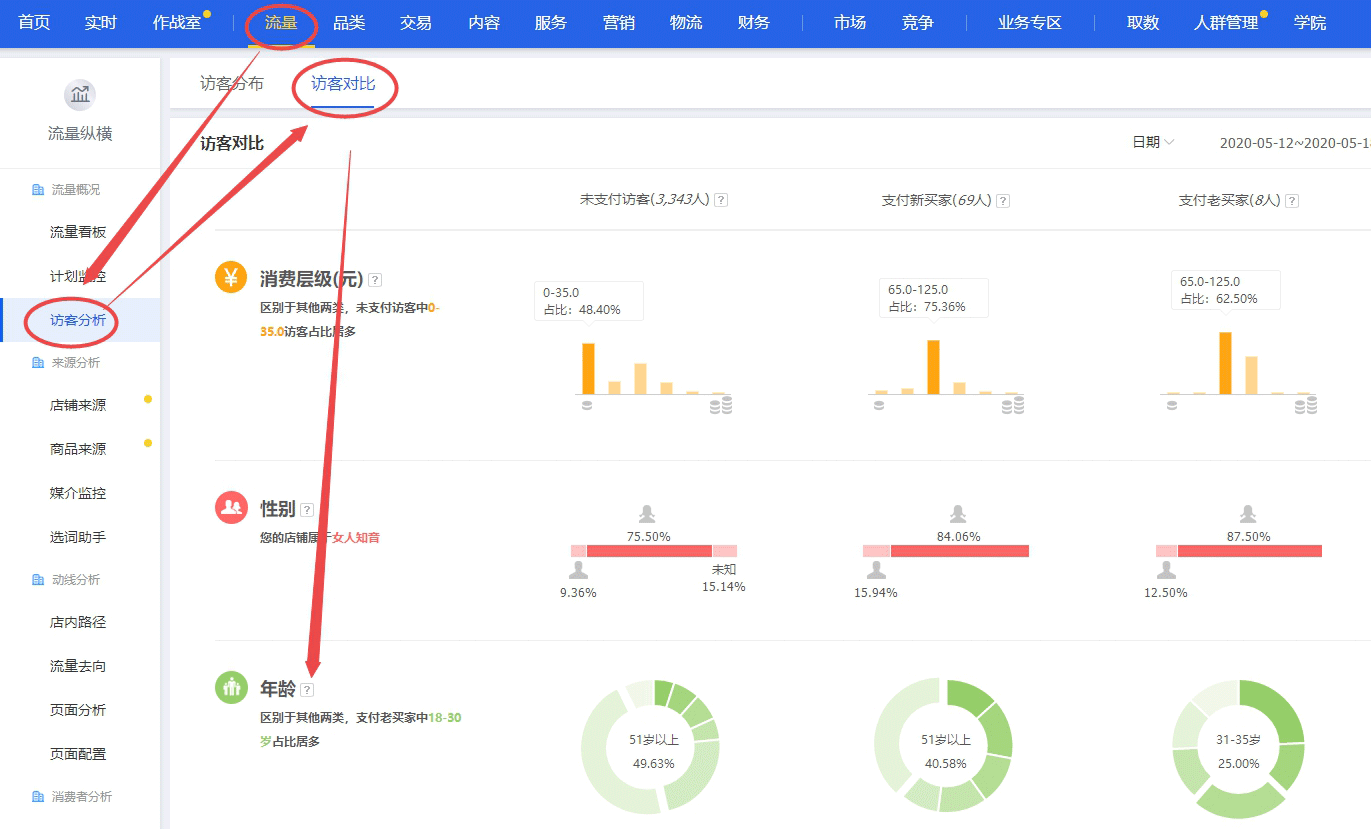Click help icon beside 支付老买家
Screen dimensions: 1371x829
[x=1292, y=201]
